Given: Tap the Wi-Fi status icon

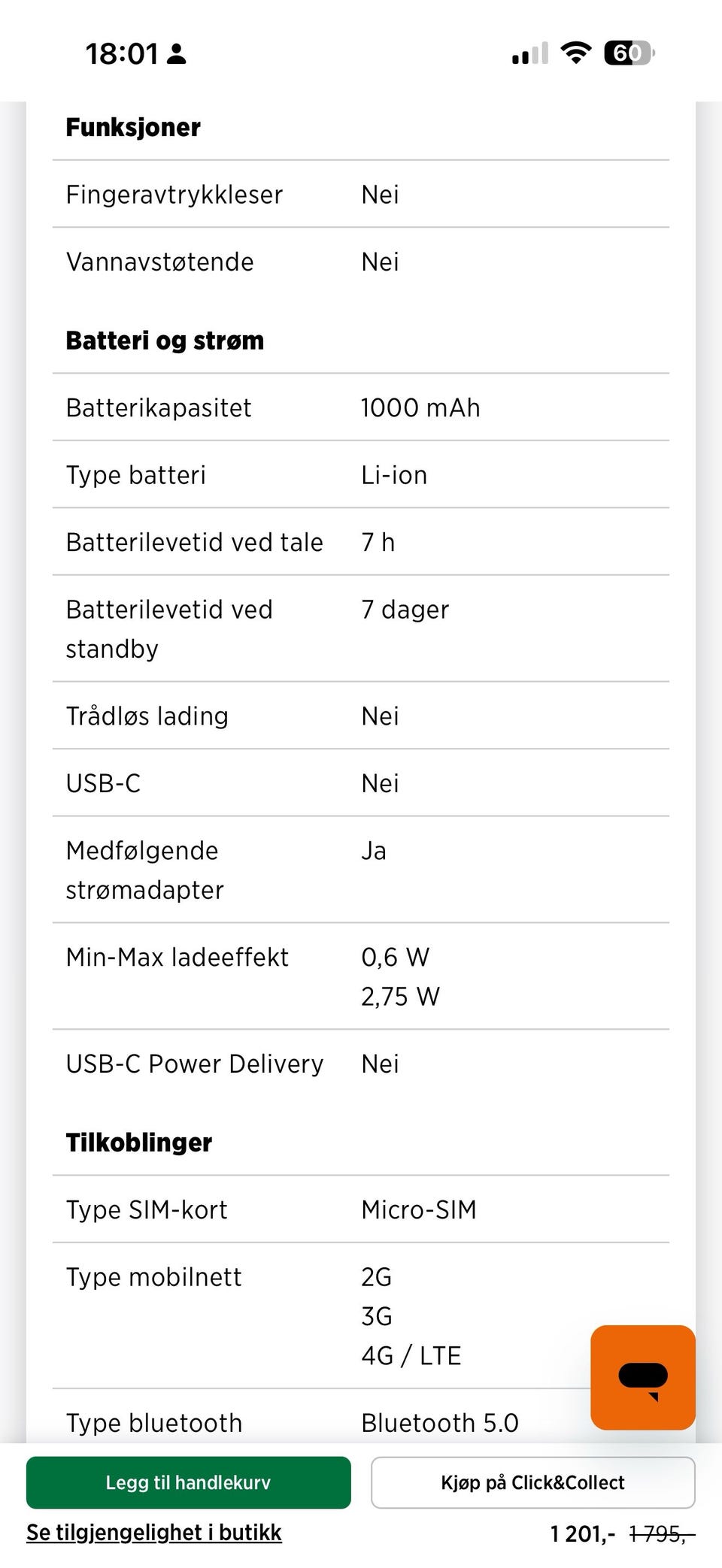Looking at the screenshot, I should [576, 53].
